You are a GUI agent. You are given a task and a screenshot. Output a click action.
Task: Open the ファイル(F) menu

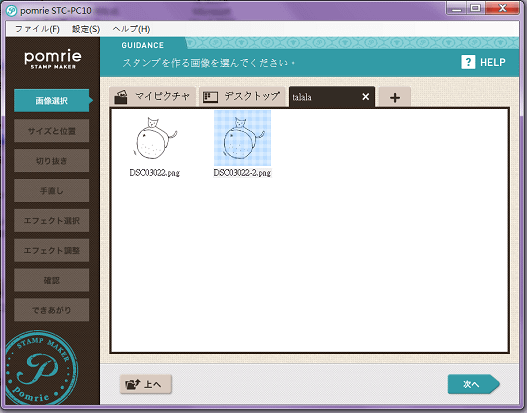[x=37, y=29]
